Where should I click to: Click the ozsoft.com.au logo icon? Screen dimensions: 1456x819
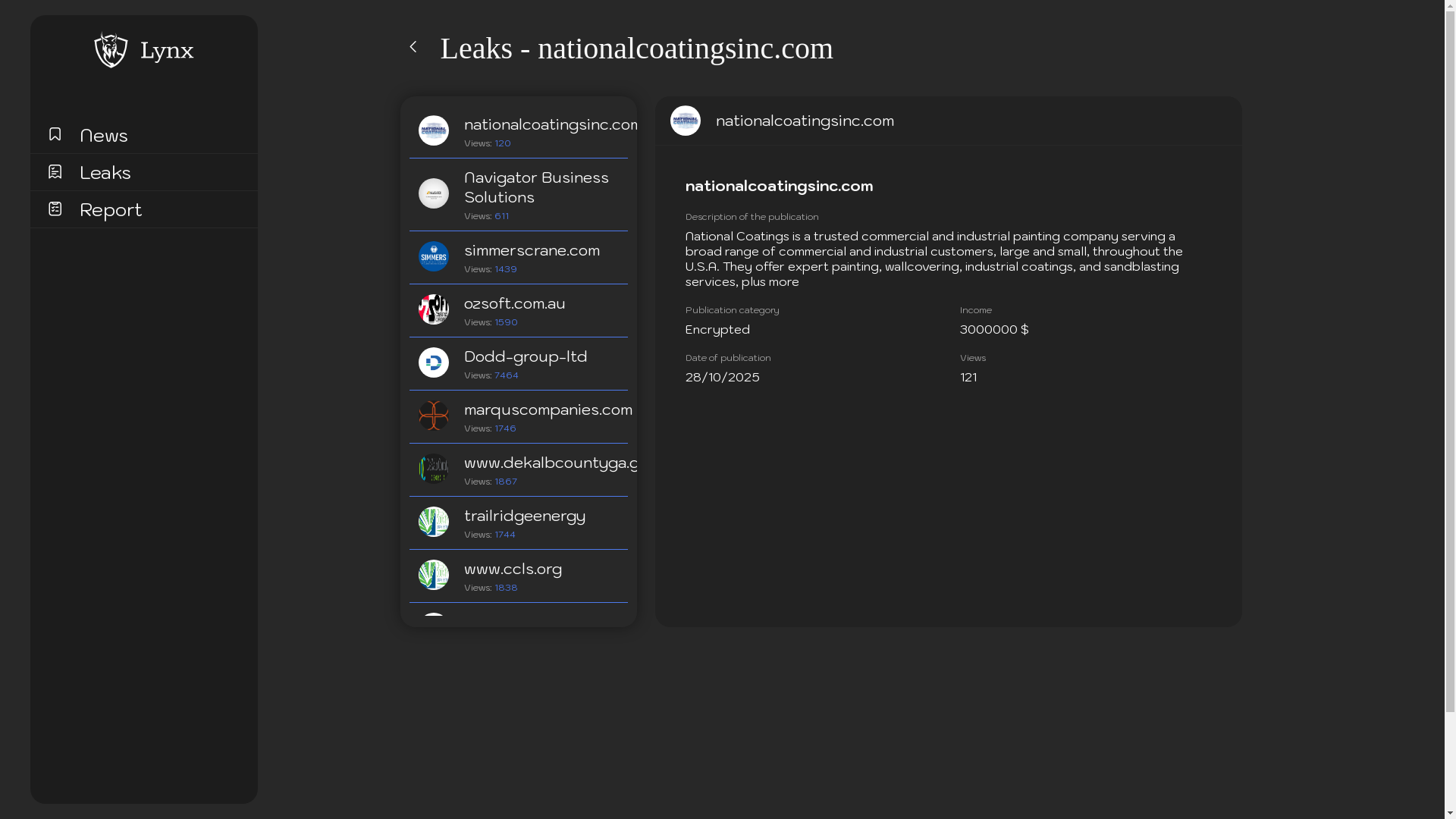pyautogui.click(x=433, y=309)
